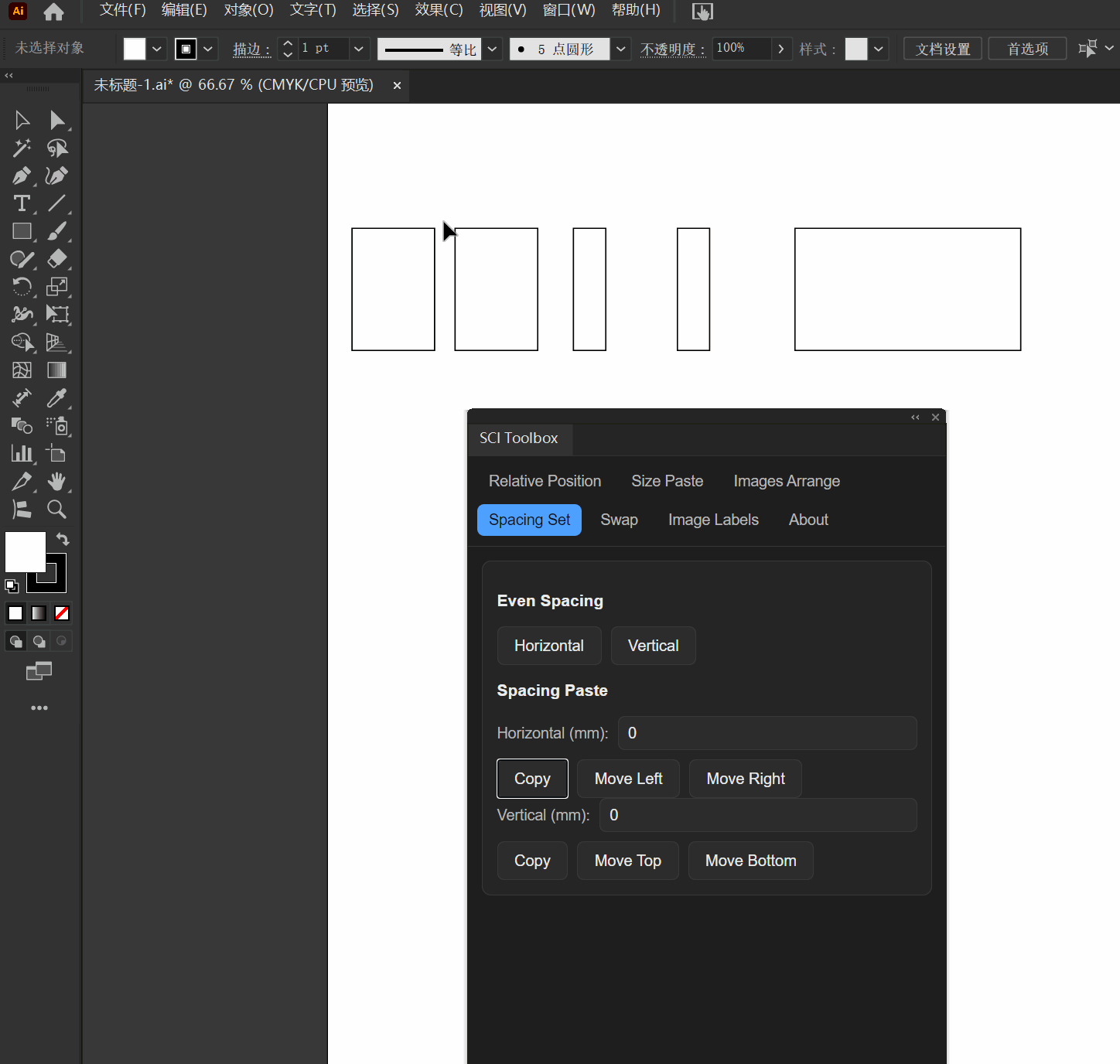
Task: Activate the Rotate tool
Action: pyautogui.click(x=22, y=287)
